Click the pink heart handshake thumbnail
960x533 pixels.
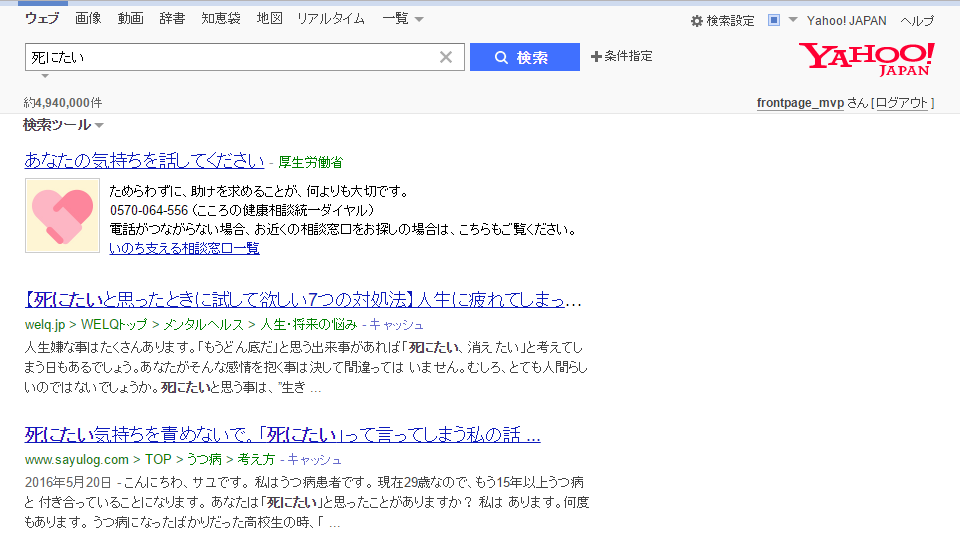point(62,215)
